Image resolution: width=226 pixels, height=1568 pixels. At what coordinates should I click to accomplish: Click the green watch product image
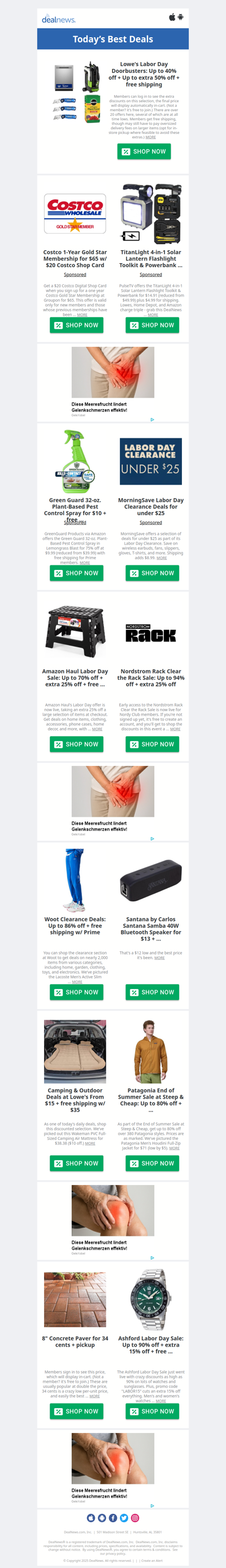(150, 1299)
